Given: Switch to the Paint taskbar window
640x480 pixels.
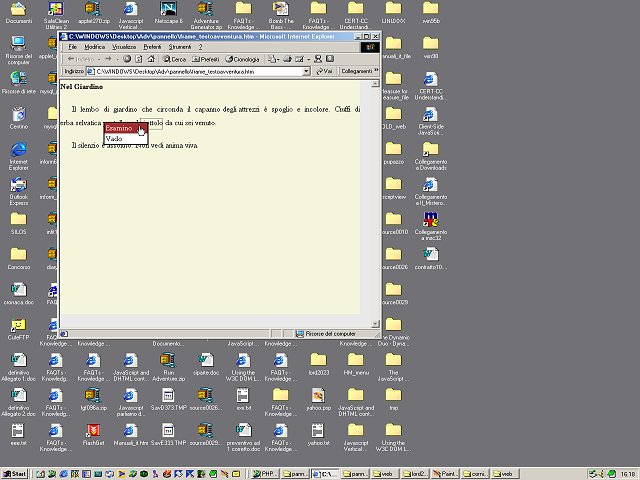Looking at the screenshot, I should [x=445, y=474].
